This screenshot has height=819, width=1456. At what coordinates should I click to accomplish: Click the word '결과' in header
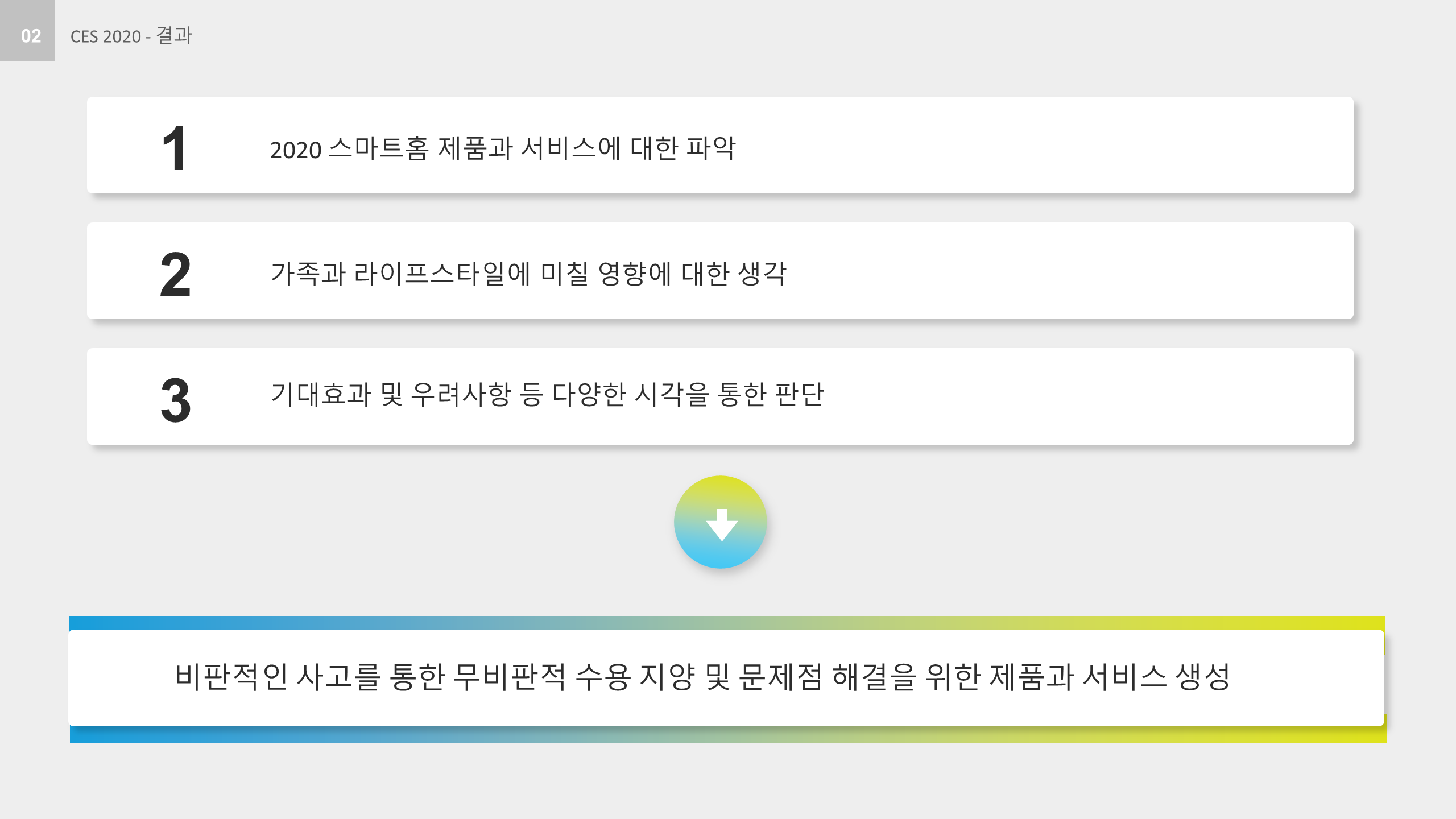coord(175,35)
